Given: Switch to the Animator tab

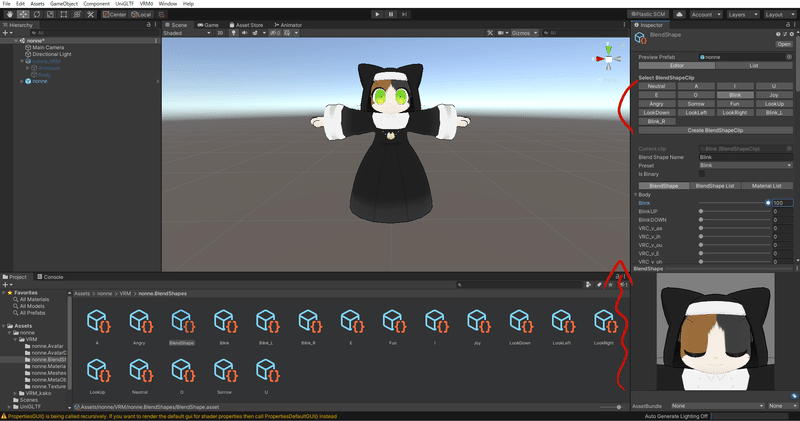Looking at the screenshot, I should point(288,24).
